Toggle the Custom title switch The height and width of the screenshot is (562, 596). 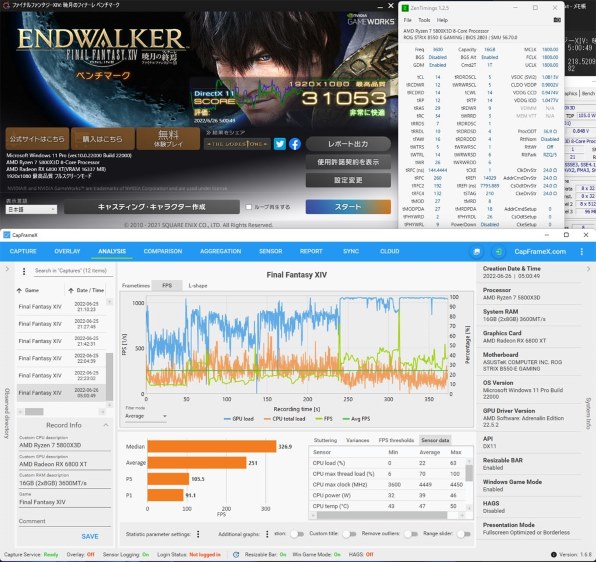(349, 534)
